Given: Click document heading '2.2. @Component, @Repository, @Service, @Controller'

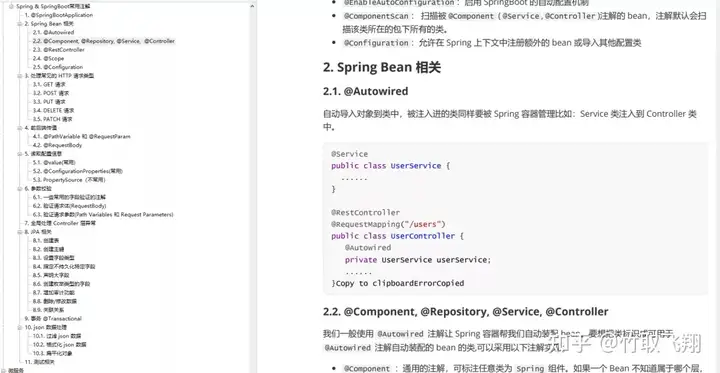Looking at the screenshot, I should click(x=466, y=312).
